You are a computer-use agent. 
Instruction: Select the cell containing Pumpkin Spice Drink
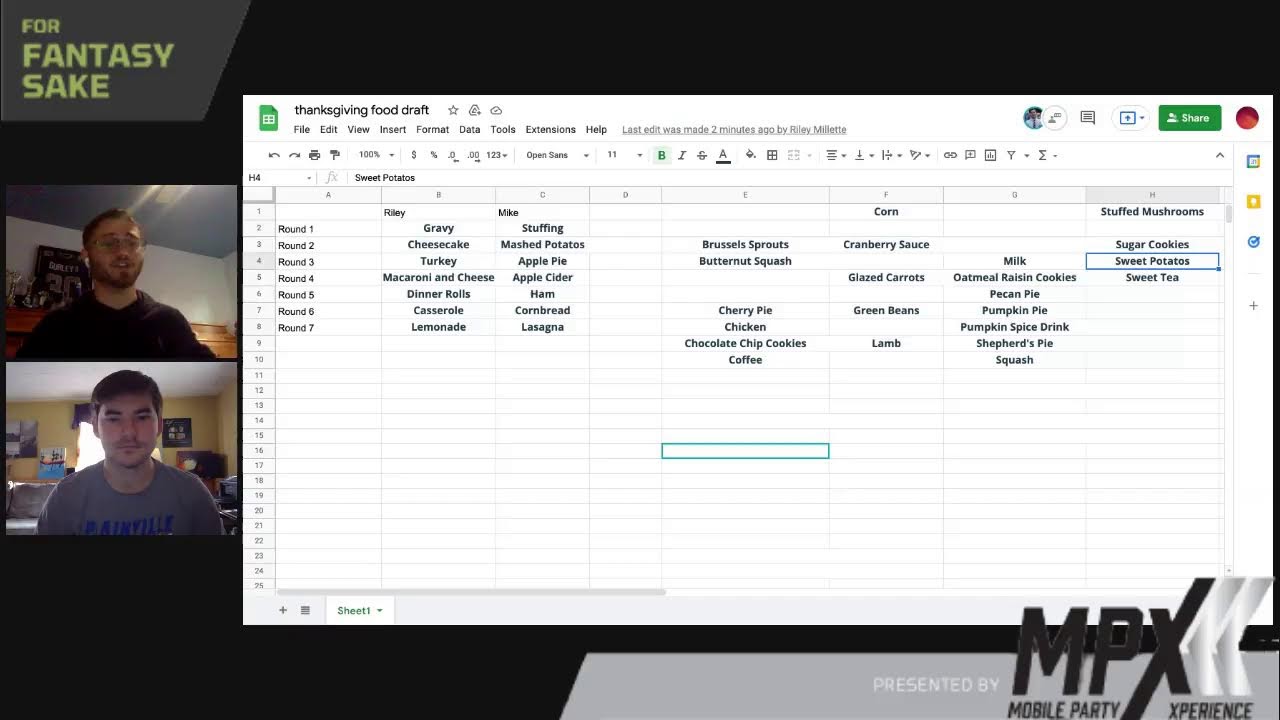pos(1014,327)
